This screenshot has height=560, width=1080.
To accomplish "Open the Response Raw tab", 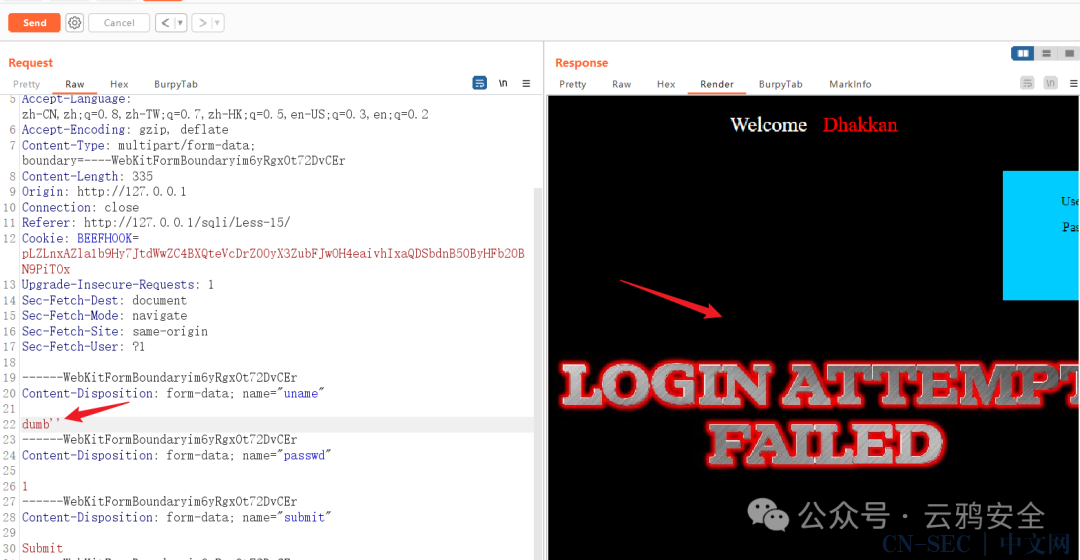I will coord(621,84).
